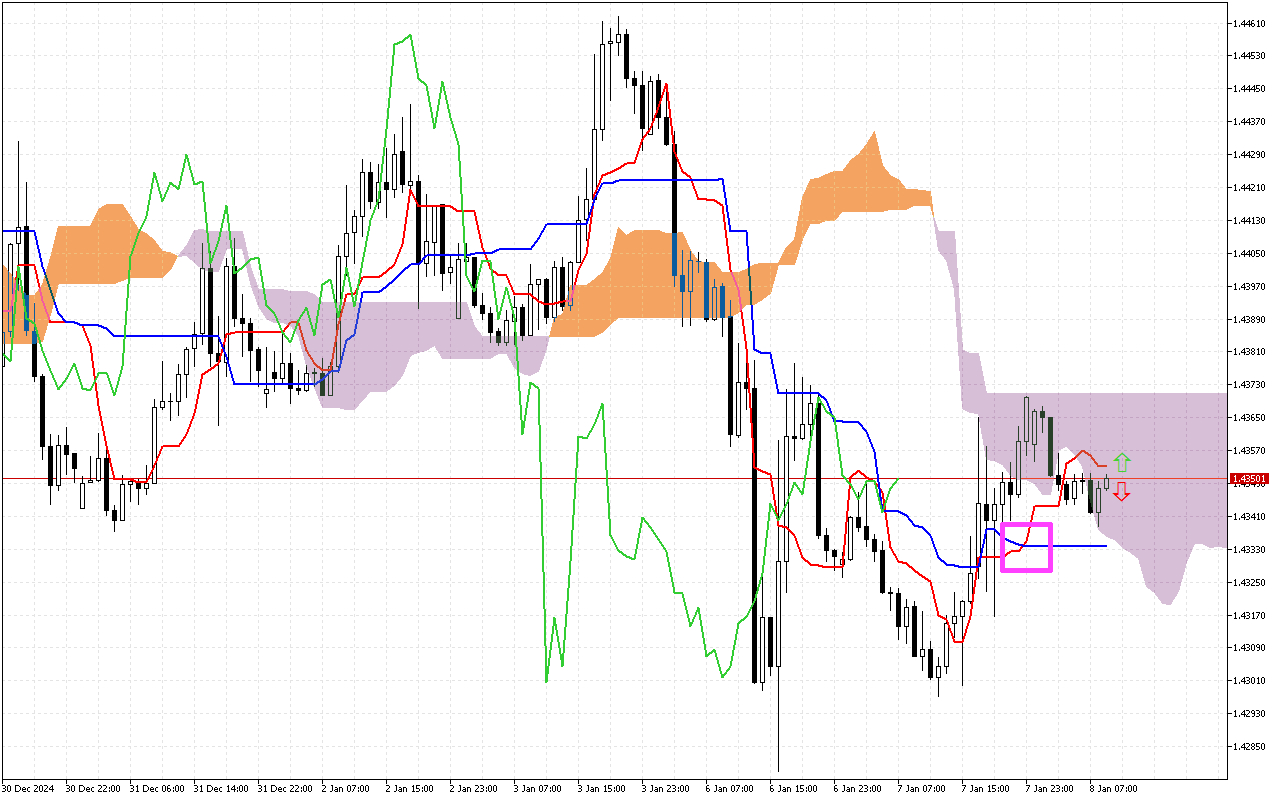Click the 7 Jan 07:00 time label
The image size is (1280, 800).
coord(922,789)
